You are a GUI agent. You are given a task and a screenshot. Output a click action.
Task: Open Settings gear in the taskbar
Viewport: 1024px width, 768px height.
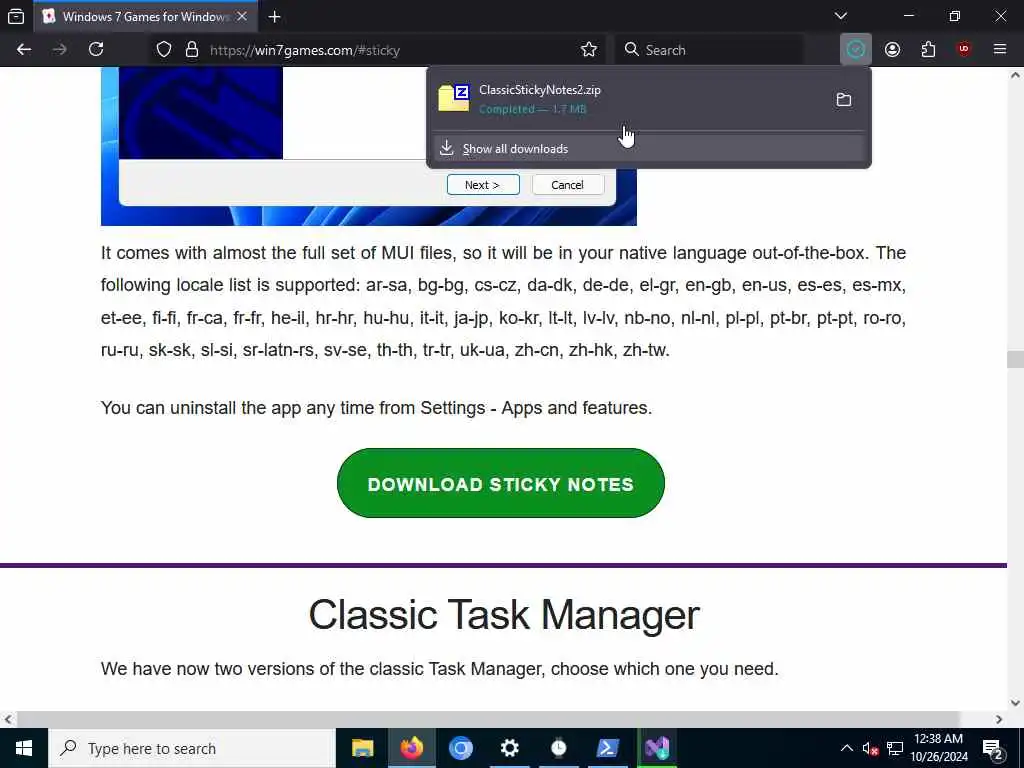[509, 748]
